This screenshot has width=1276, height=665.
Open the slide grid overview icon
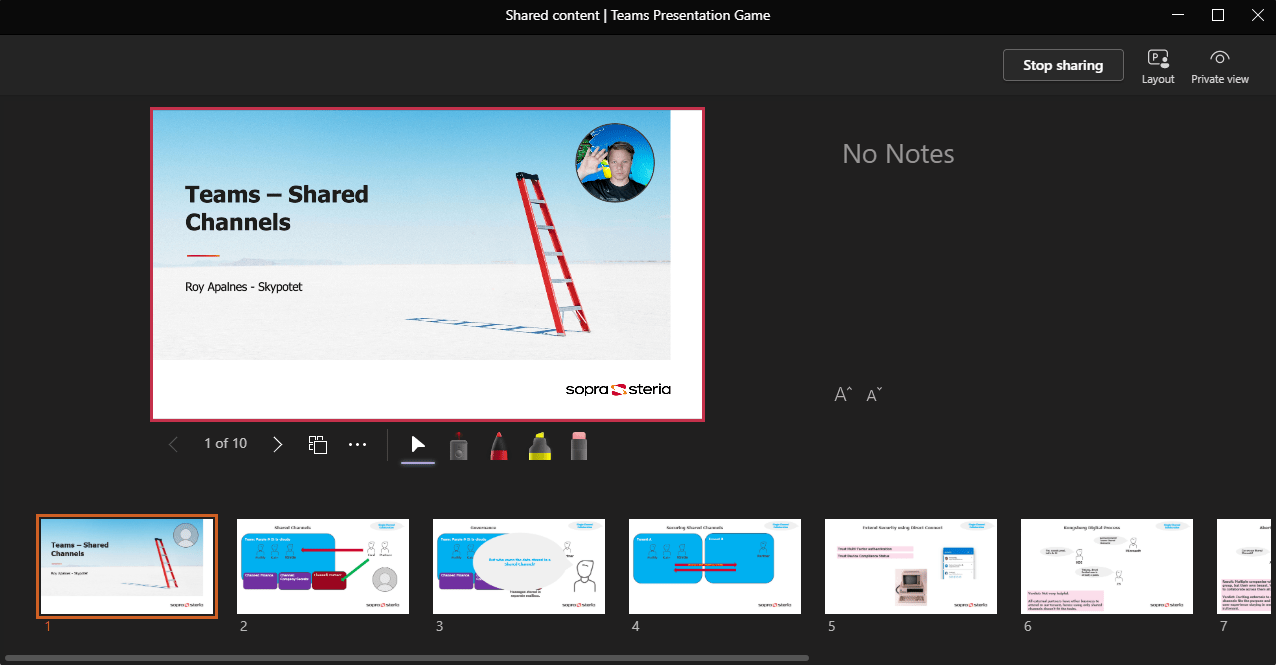317,443
